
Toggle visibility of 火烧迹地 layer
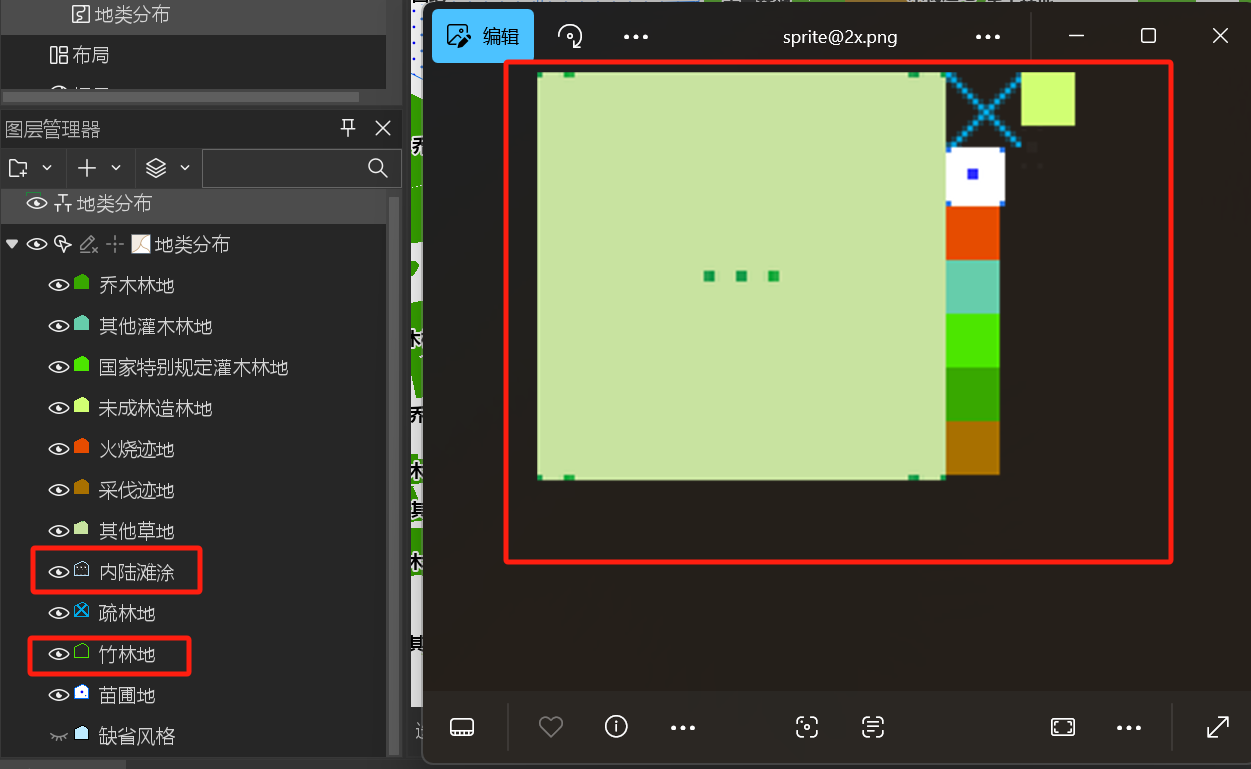click(x=59, y=449)
